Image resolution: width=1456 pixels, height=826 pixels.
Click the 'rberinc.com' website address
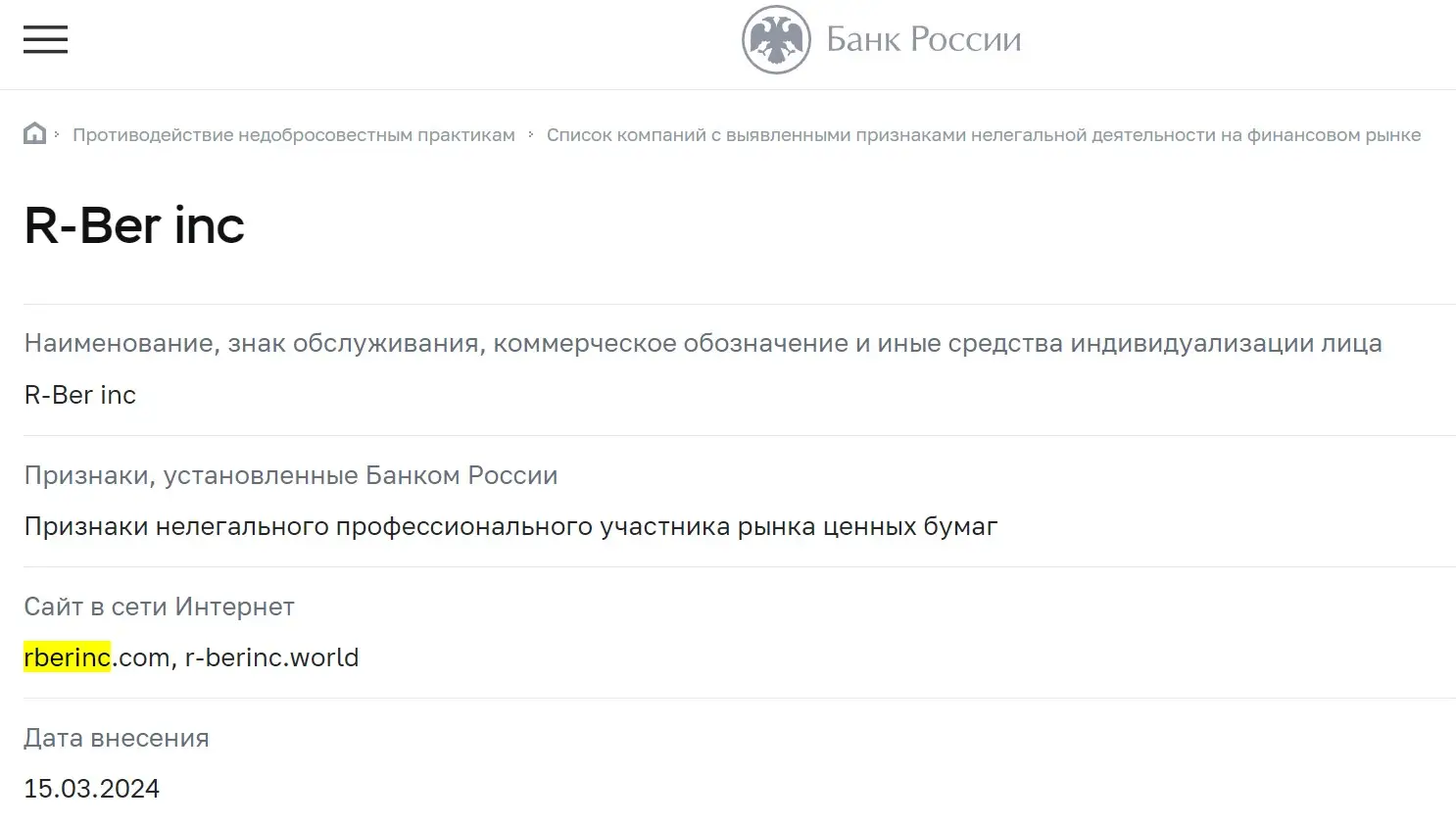[x=95, y=657]
